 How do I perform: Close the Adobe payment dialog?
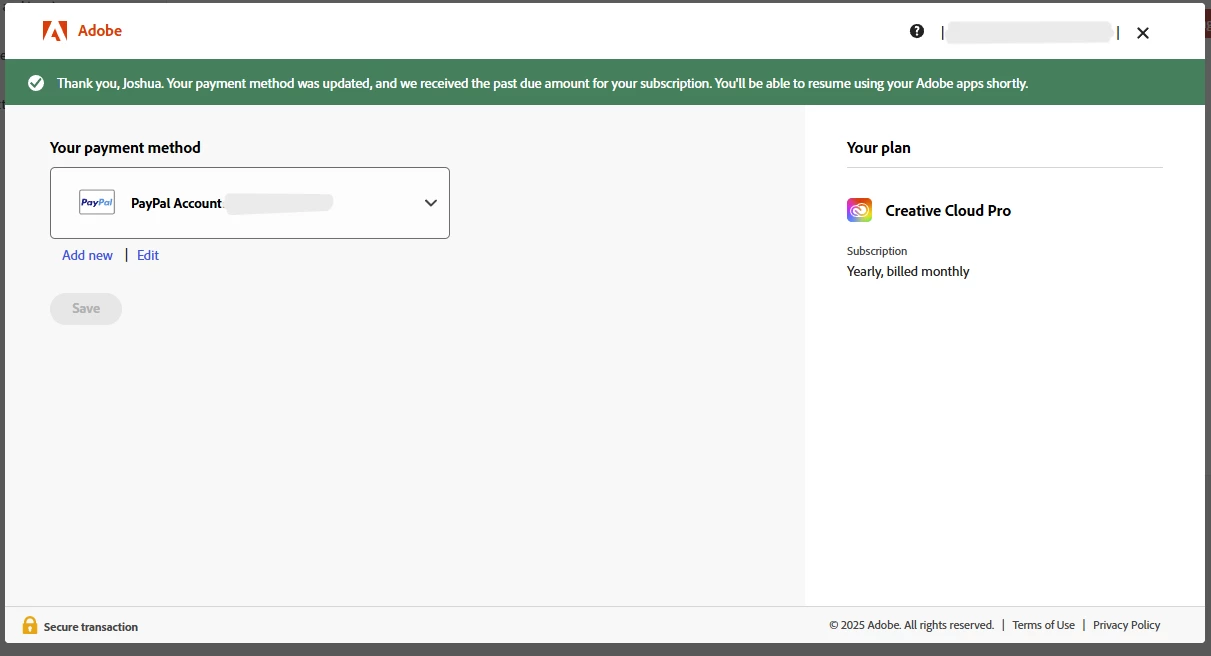click(x=1143, y=33)
